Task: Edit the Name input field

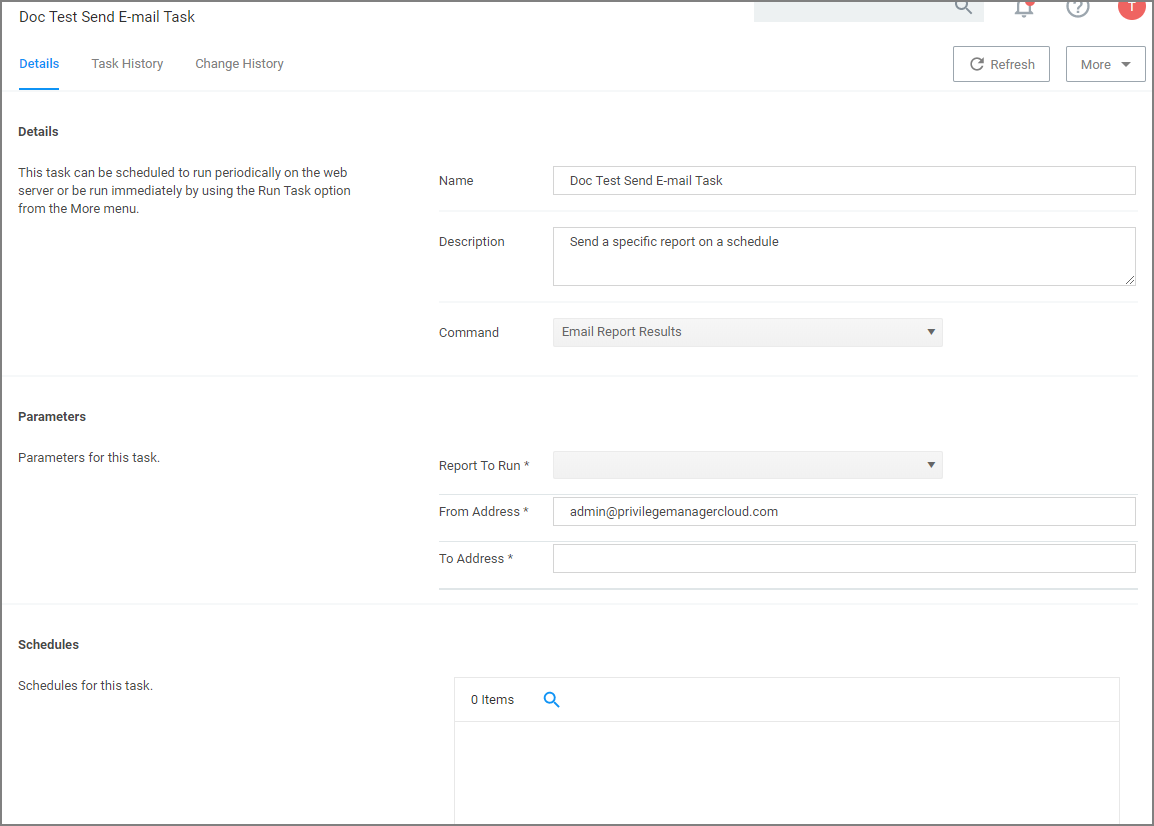Action: [x=844, y=180]
